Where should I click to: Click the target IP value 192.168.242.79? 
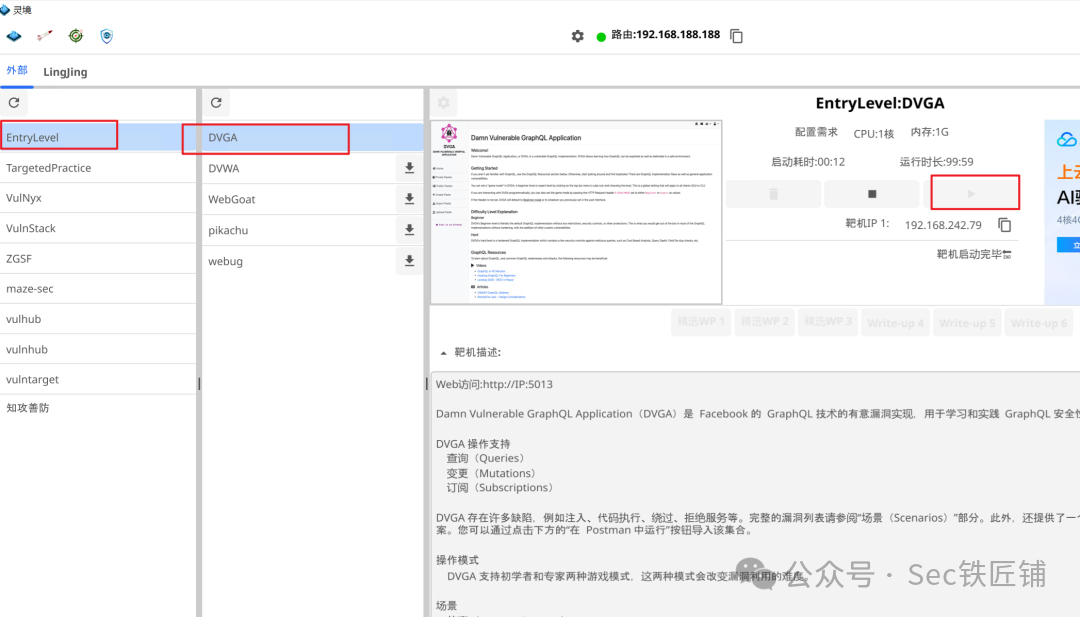(x=943, y=225)
